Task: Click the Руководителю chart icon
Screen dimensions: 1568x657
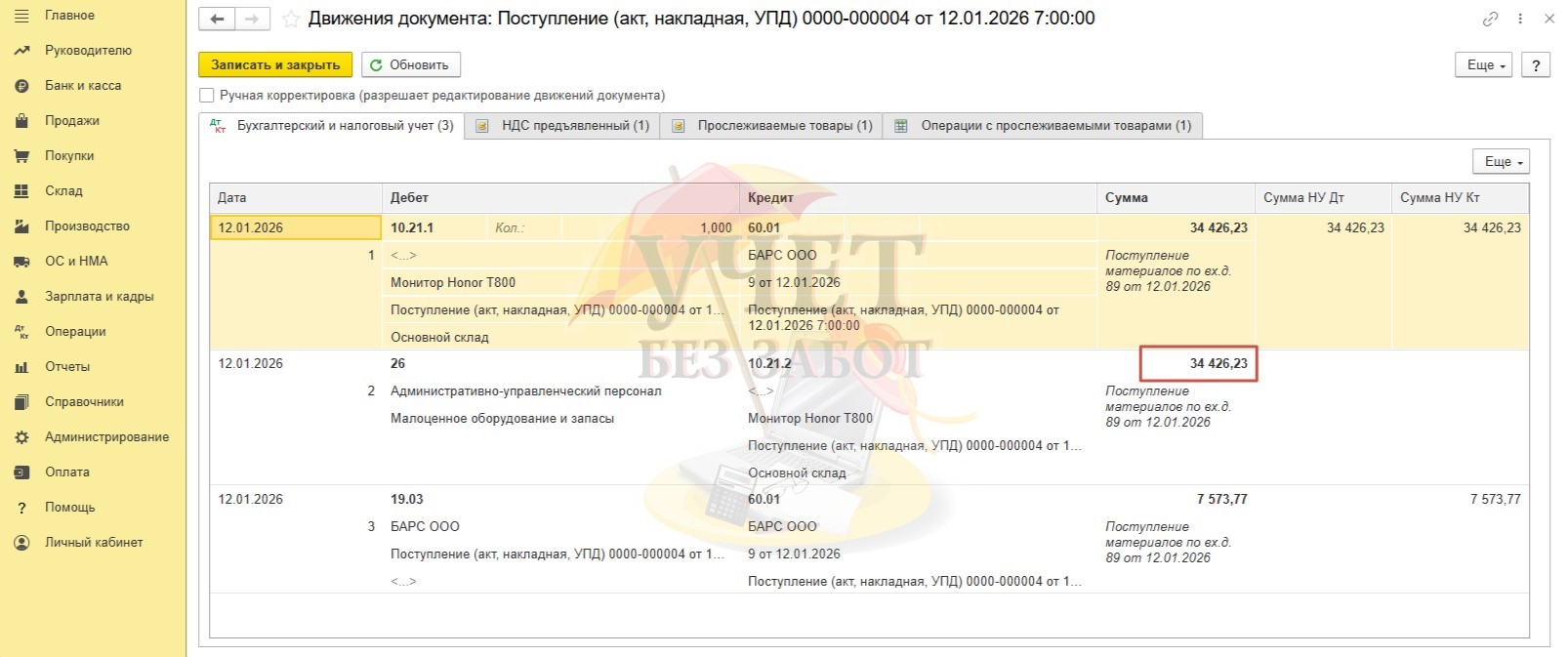Action: click(21, 51)
